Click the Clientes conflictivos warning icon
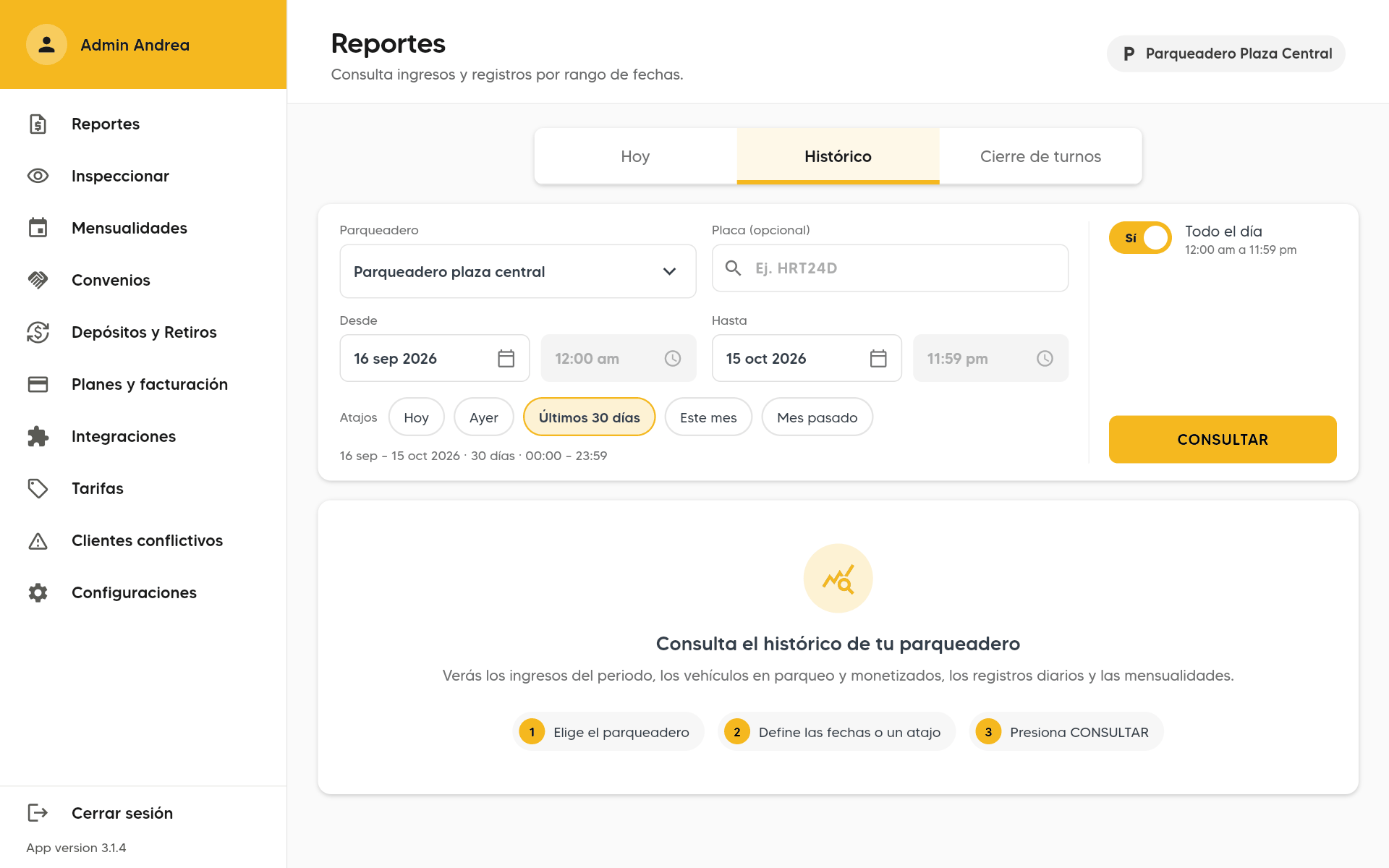The image size is (1389, 868). pyautogui.click(x=38, y=540)
